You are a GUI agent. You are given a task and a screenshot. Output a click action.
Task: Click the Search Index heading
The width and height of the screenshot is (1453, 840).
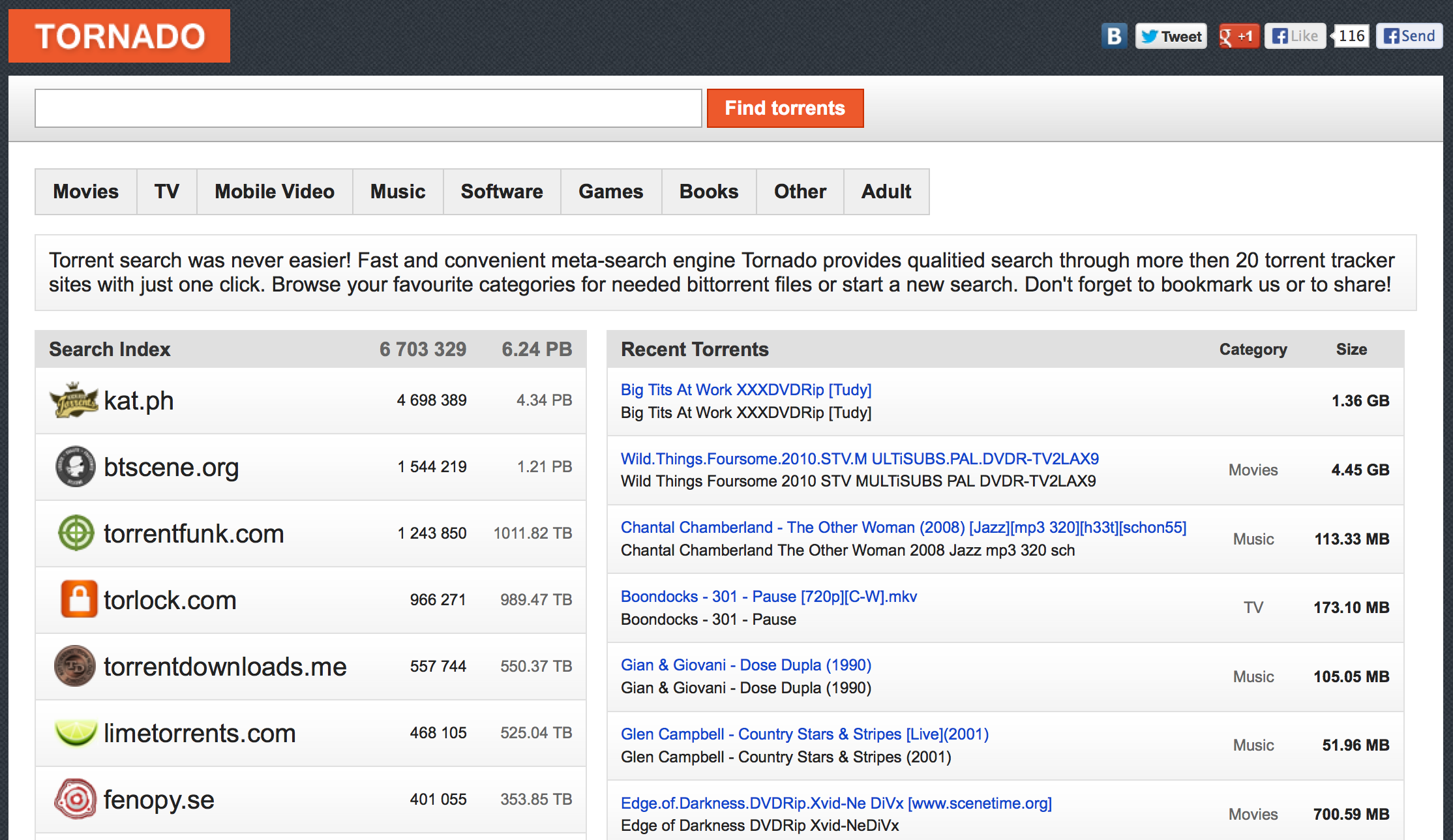tap(110, 350)
